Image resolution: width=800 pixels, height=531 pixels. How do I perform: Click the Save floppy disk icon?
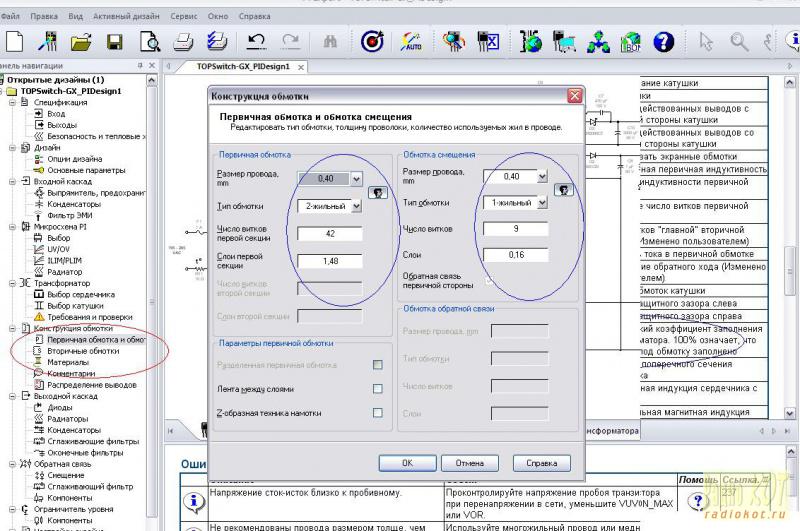click(x=114, y=42)
